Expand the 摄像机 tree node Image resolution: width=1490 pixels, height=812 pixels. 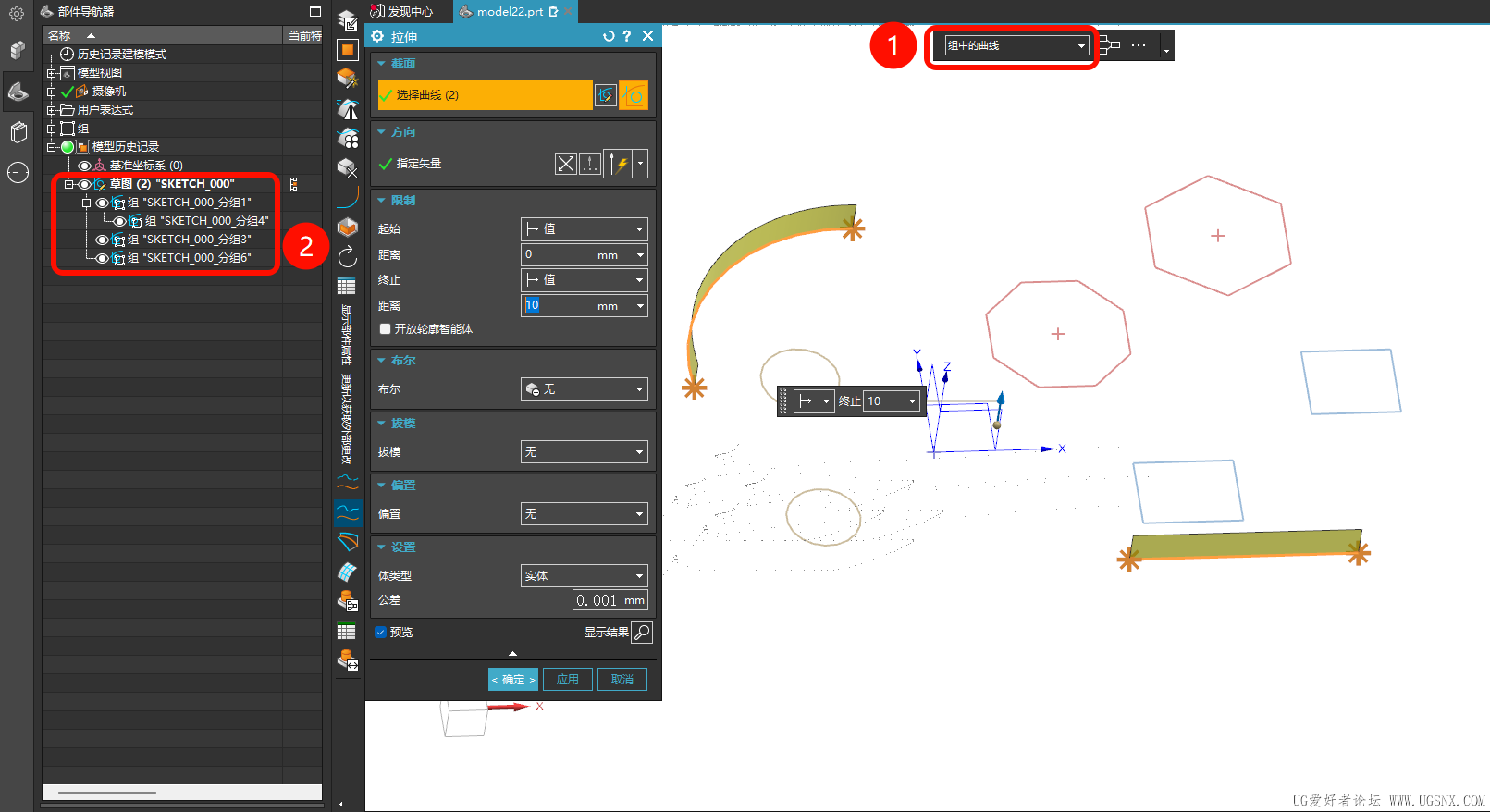(x=52, y=92)
